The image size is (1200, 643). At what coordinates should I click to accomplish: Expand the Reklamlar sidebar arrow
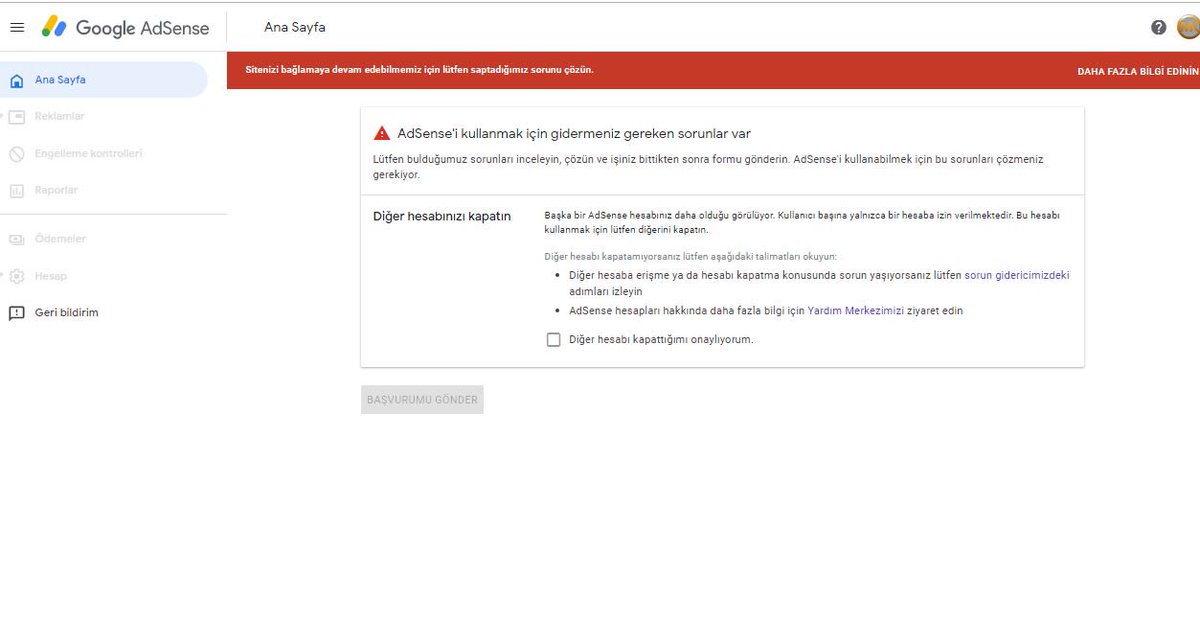(3, 117)
